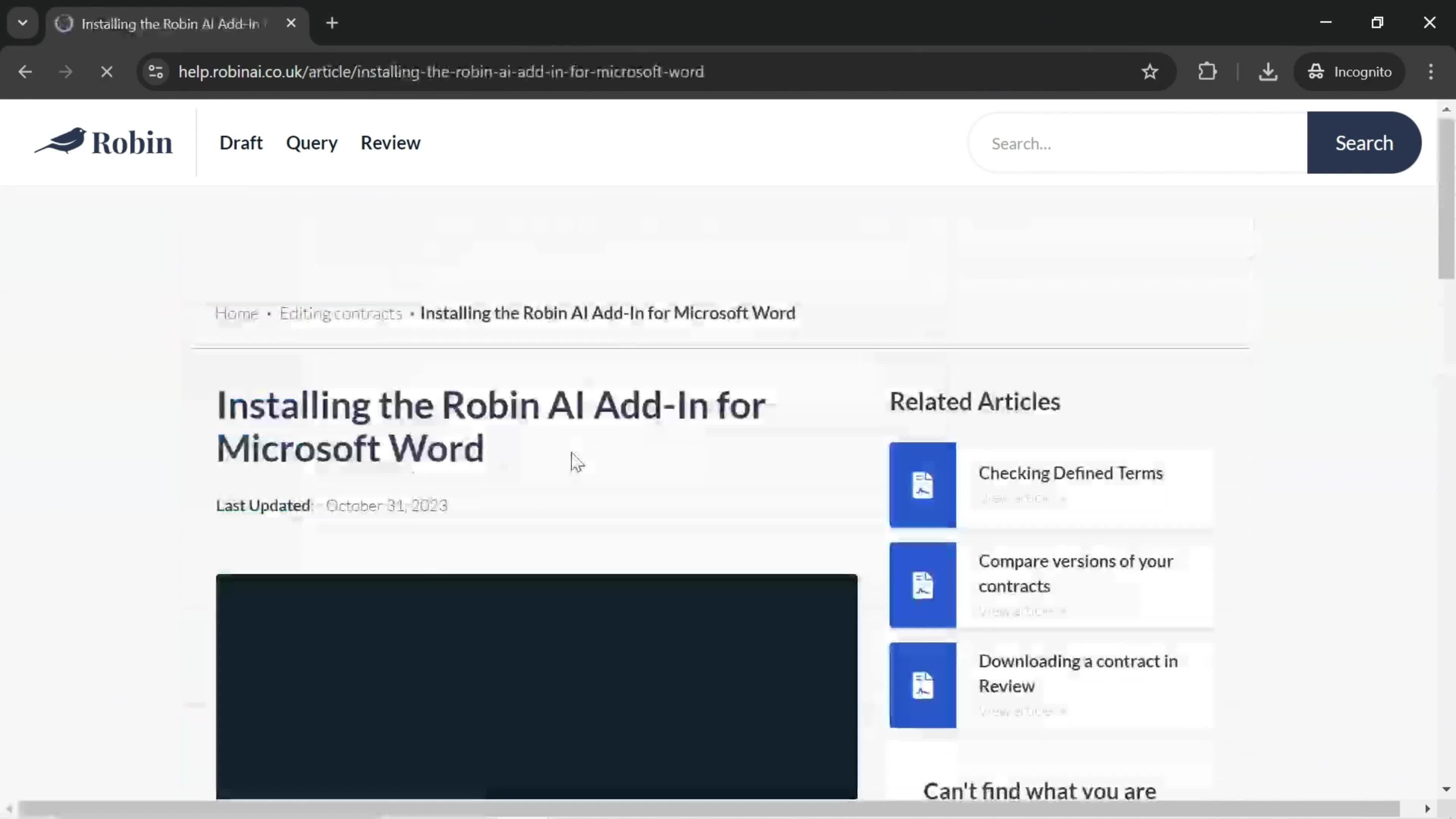Click the Search button
This screenshot has height=819, width=1456.
[1364, 143]
